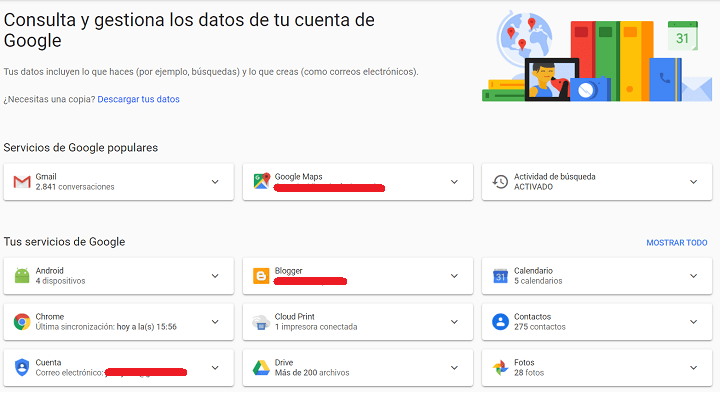Viewport: 720px width, 394px height.
Task: Click the Gmail envelope icon
Action: point(22,182)
